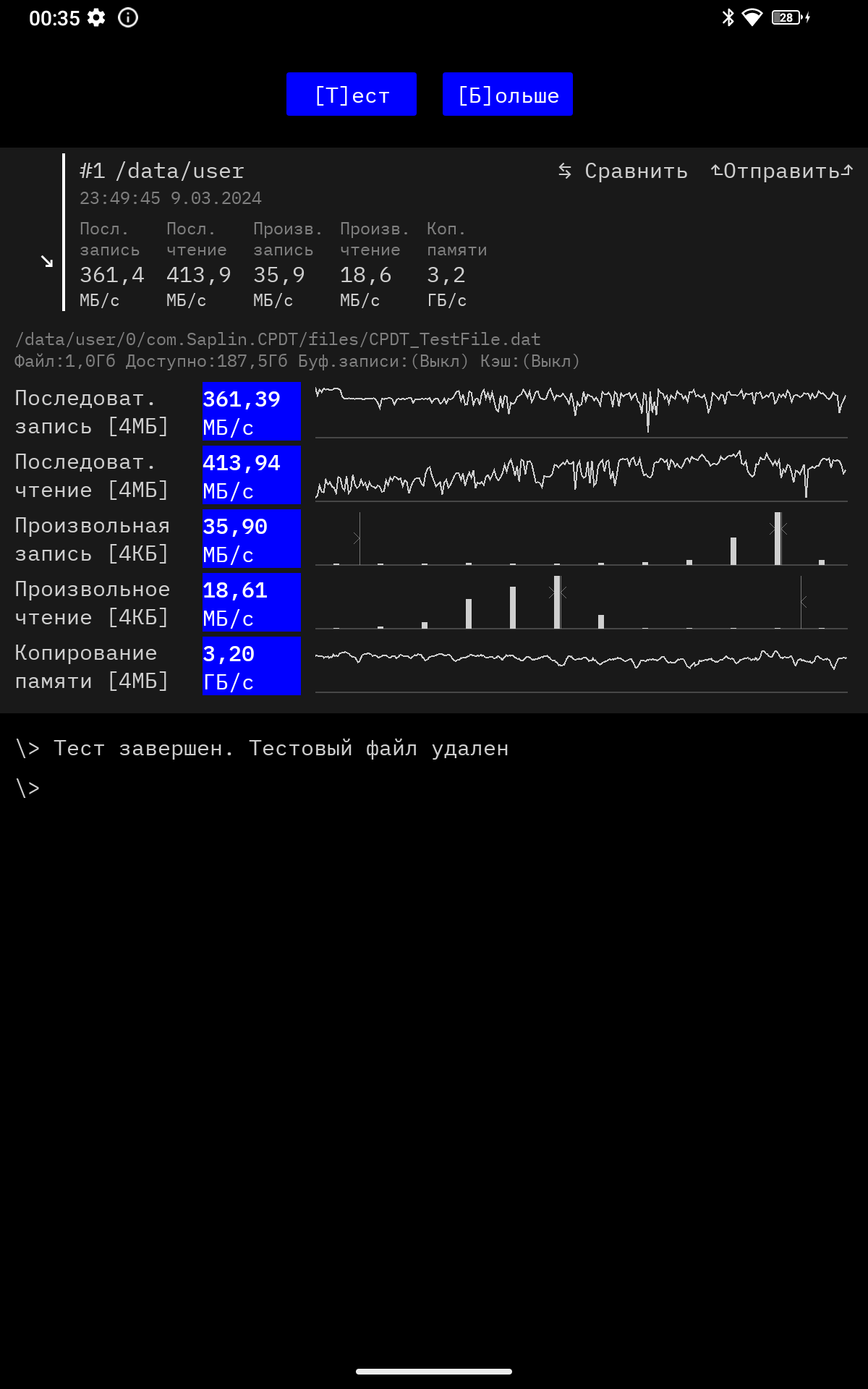Tap the memory copy 3,20 ГБ/с box
Screen dimensions: 868x1389
[251, 667]
